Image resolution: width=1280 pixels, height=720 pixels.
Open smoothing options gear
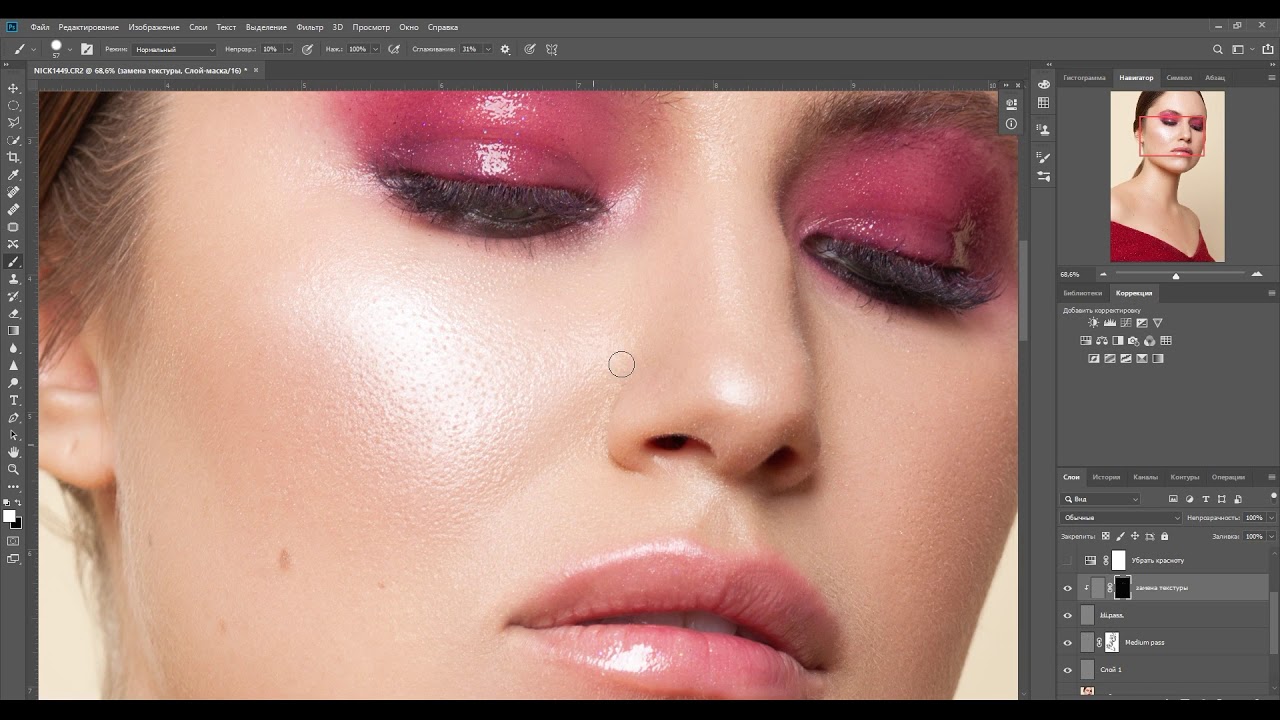pyautogui.click(x=505, y=49)
